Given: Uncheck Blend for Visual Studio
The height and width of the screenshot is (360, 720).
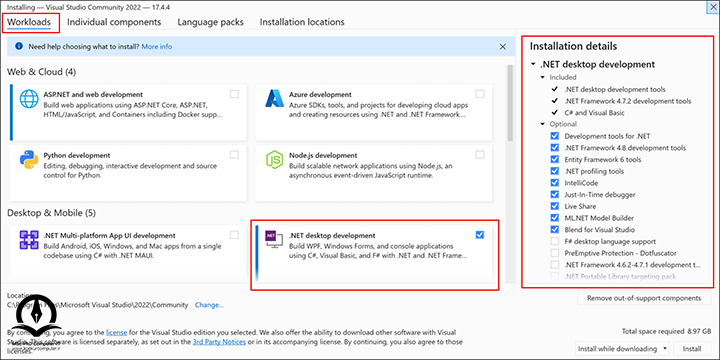Looking at the screenshot, I should coord(555,230).
